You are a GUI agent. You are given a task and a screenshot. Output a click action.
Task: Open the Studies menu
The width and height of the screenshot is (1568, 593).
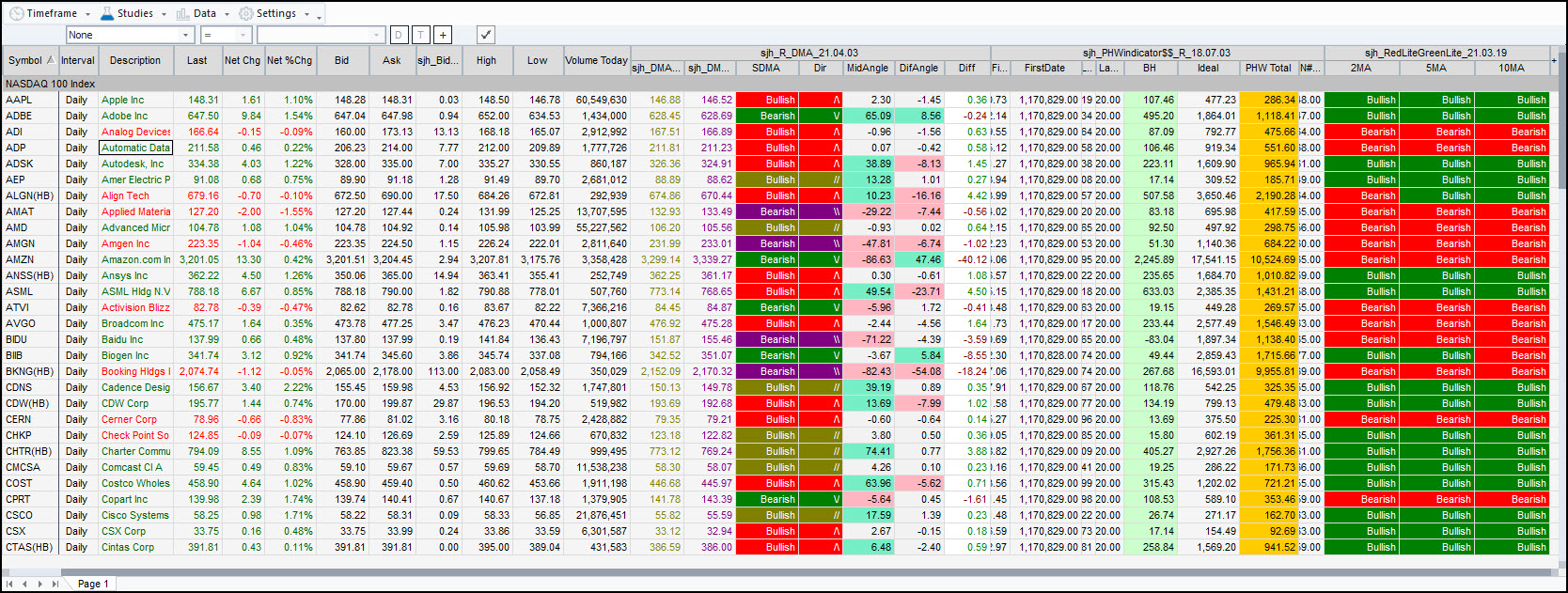coord(133,13)
